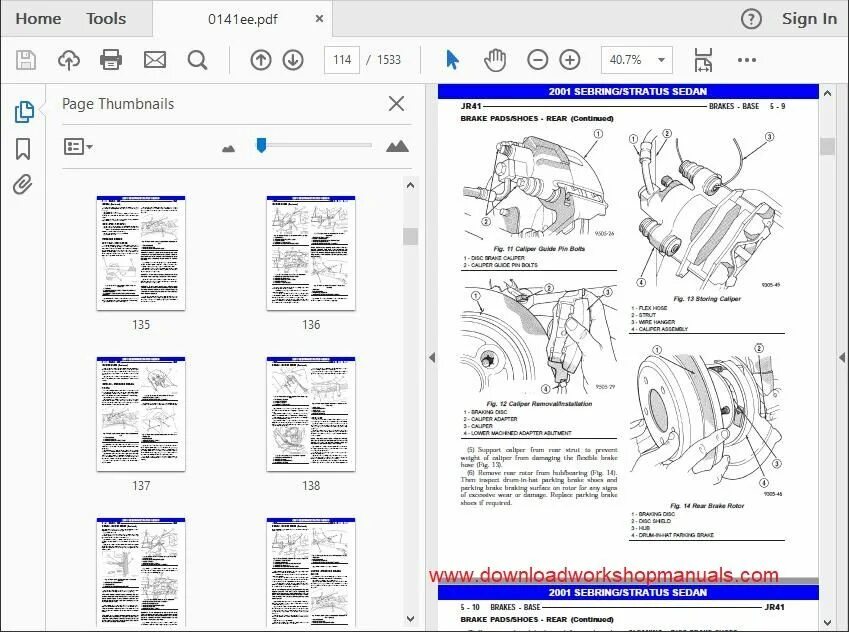Click the Save file icon
The height and width of the screenshot is (632, 849).
click(x=25, y=60)
